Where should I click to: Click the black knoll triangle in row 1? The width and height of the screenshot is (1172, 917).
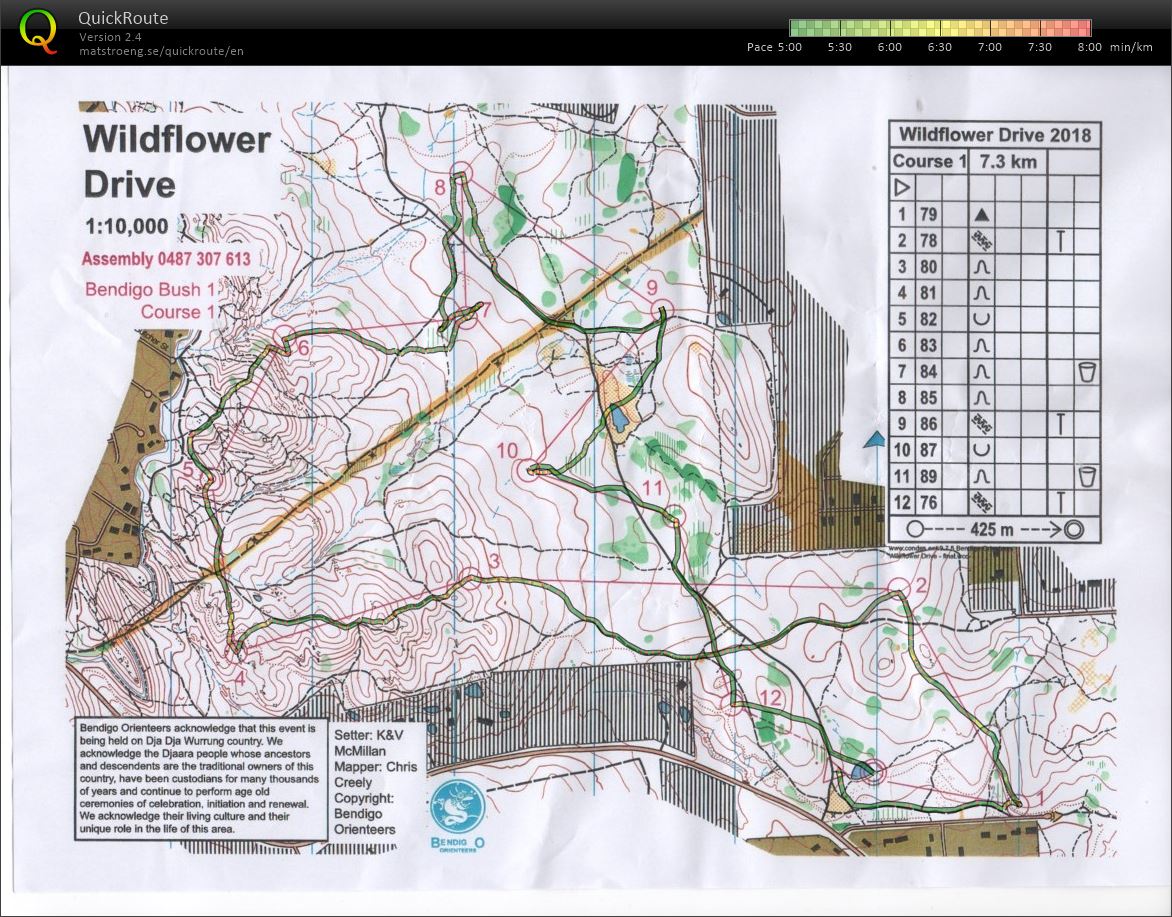[x=982, y=214]
